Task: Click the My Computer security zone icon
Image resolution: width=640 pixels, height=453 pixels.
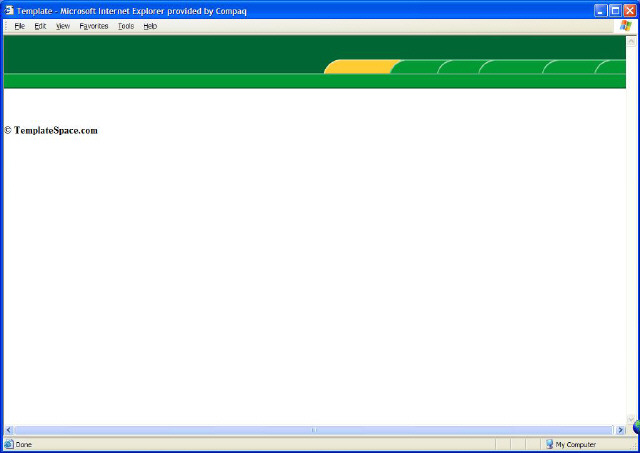Action: tap(550, 444)
